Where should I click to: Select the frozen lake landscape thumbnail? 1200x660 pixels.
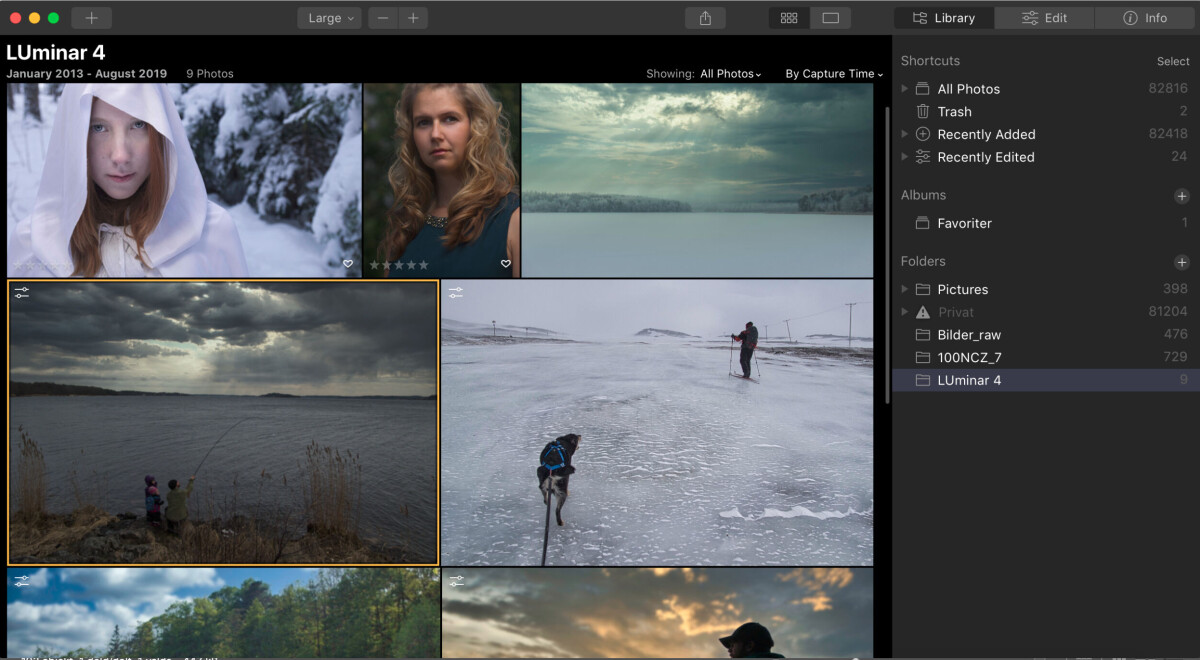(698, 180)
